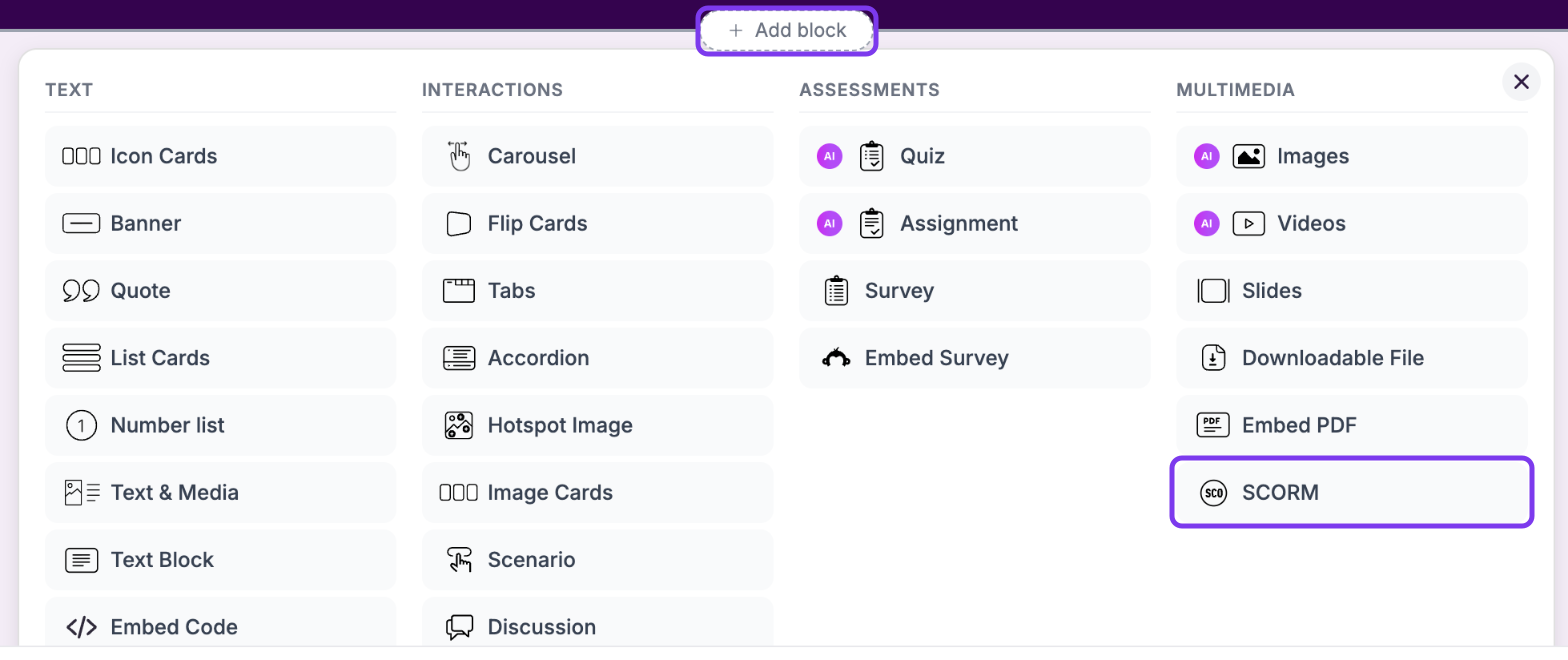This screenshot has height=660, width=1568.
Task: Click the Discussion speech-bubble icon
Action: tap(459, 627)
